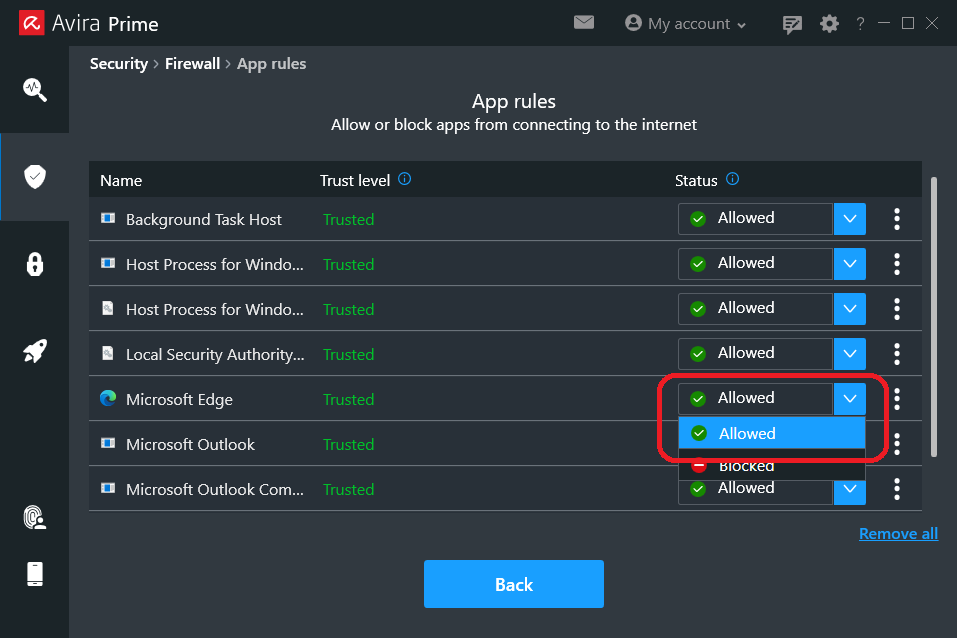
Task: Click the Name column header
Action: [121, 181]
